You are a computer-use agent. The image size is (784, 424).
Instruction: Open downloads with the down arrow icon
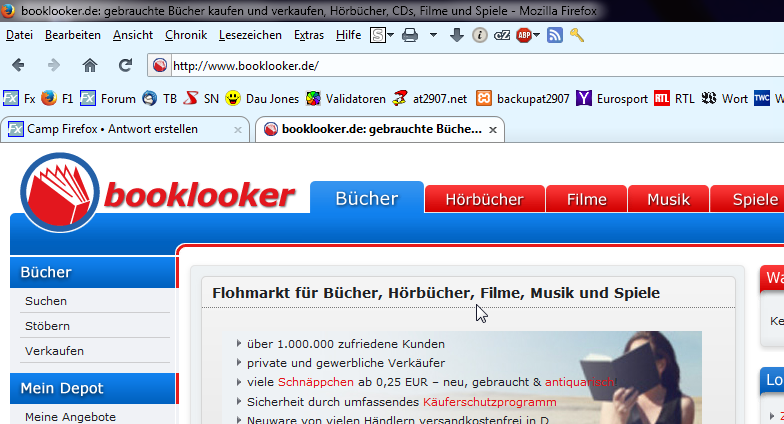(x=456, y=35)
